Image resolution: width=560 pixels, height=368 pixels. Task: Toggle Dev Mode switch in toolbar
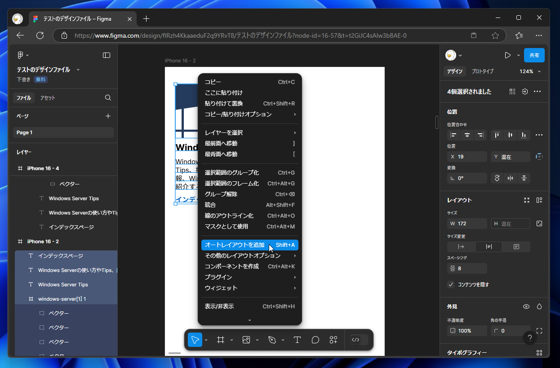(359, 340)
